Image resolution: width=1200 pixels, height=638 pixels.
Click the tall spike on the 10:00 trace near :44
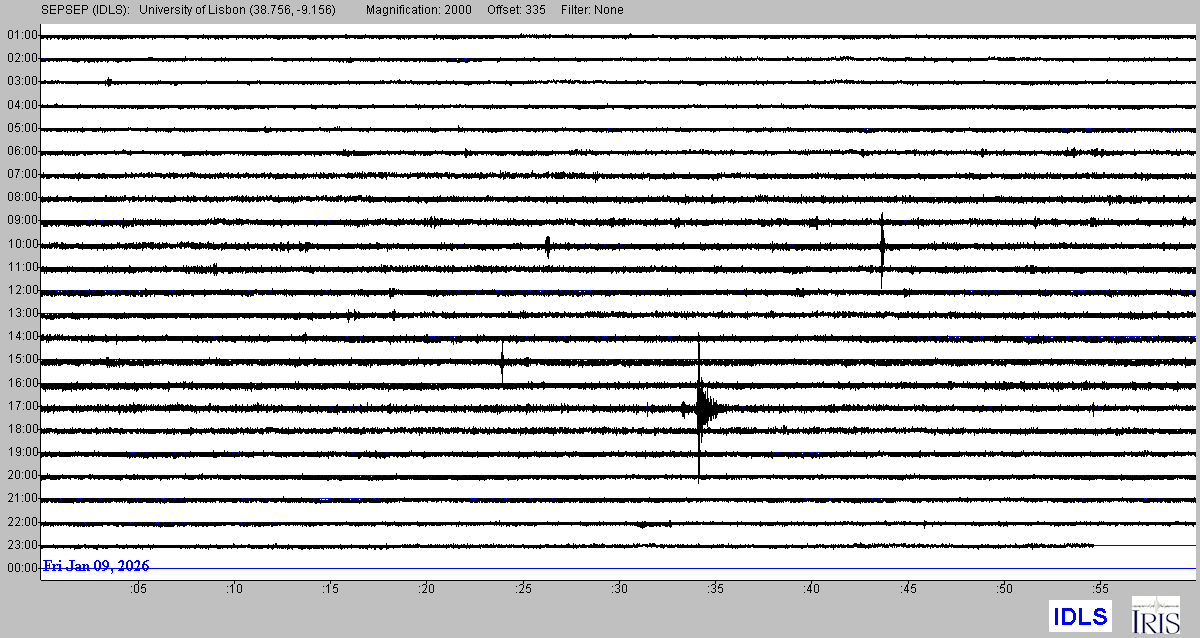[882, 245]
